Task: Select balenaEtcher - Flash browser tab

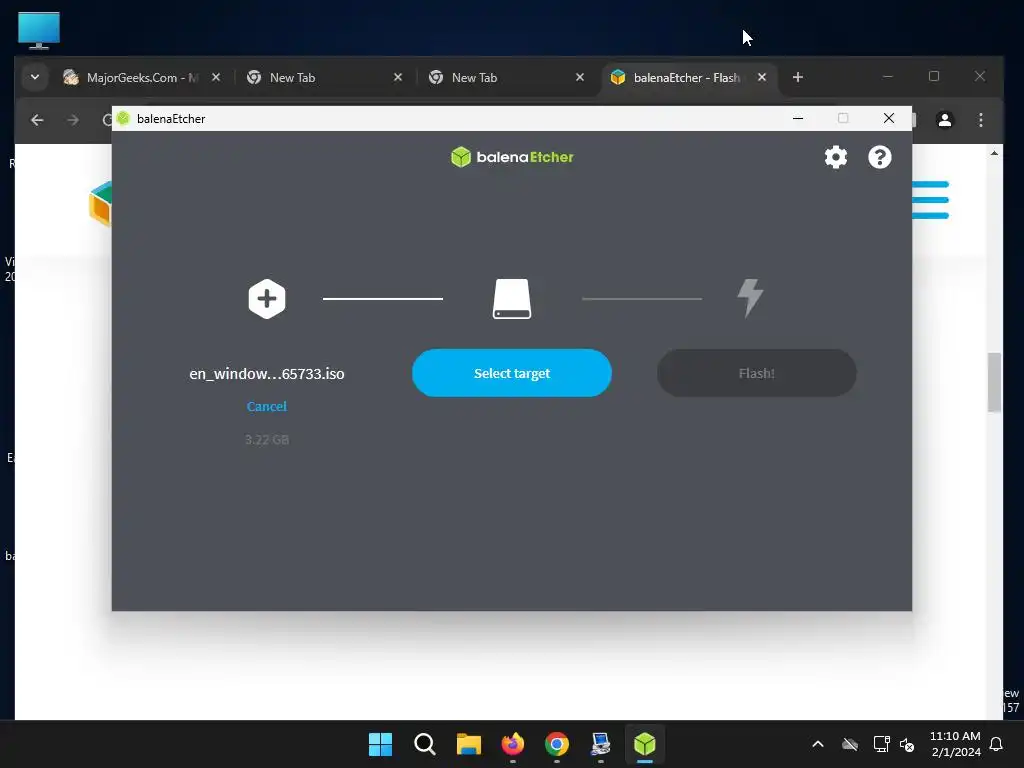Action: pos(688,78)
